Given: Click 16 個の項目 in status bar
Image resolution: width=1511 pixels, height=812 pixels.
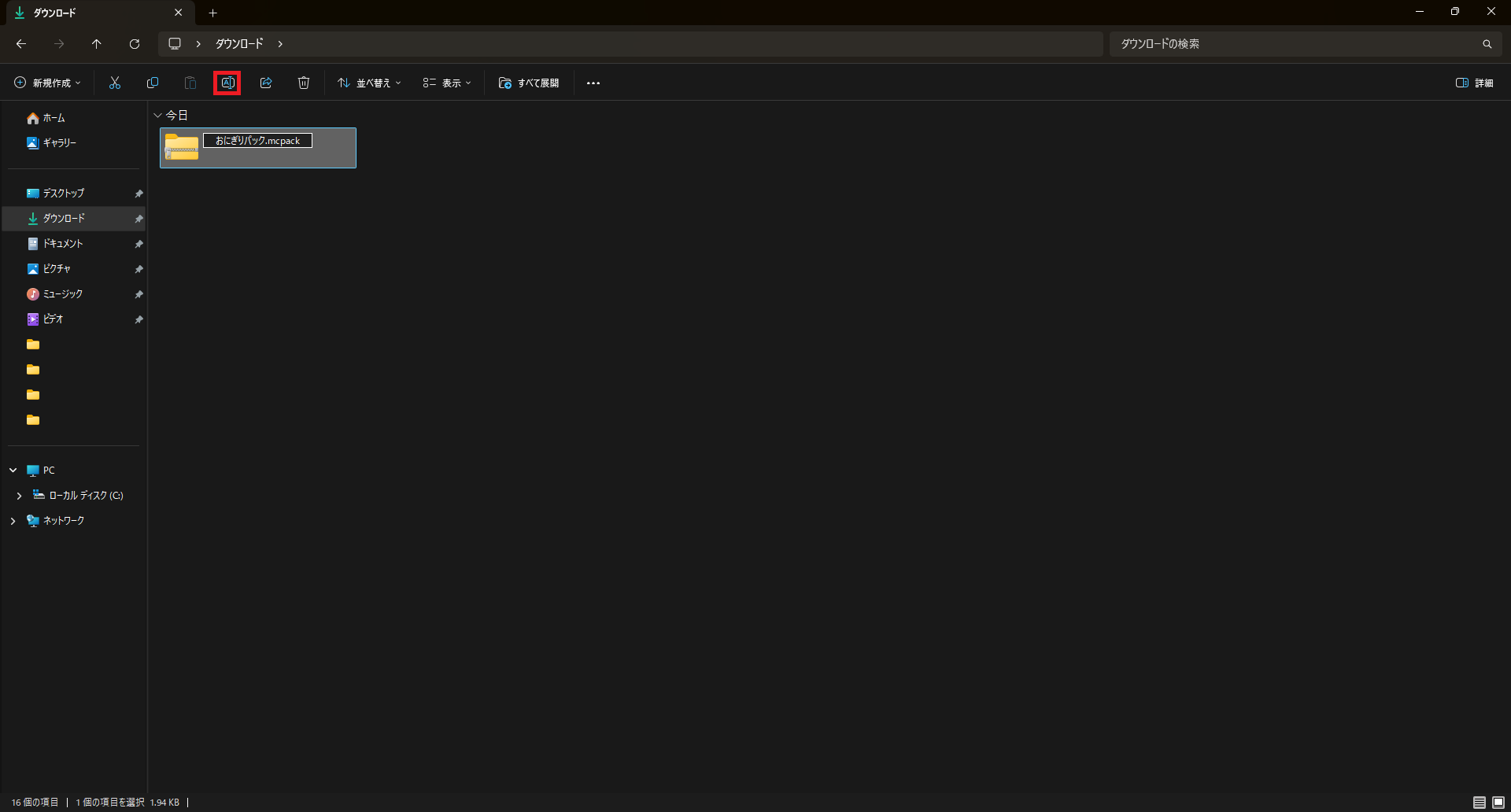Looking at the screenshot, I should (35, 803).
